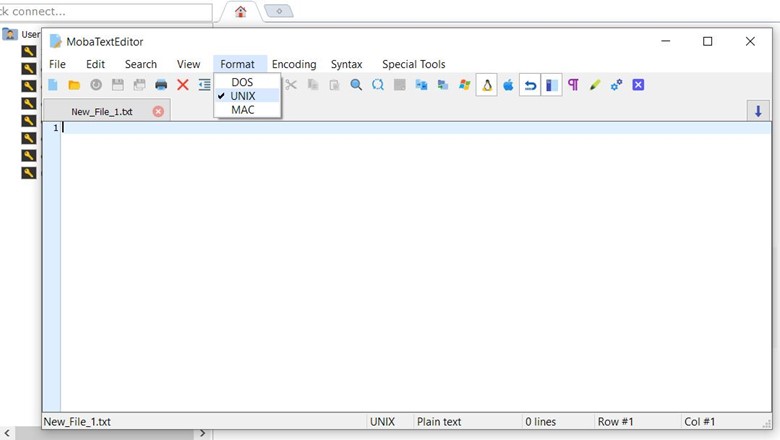Click 0 lines in the status bar
The height and width of the screenshot is (440, 780).
click(540, 422)
